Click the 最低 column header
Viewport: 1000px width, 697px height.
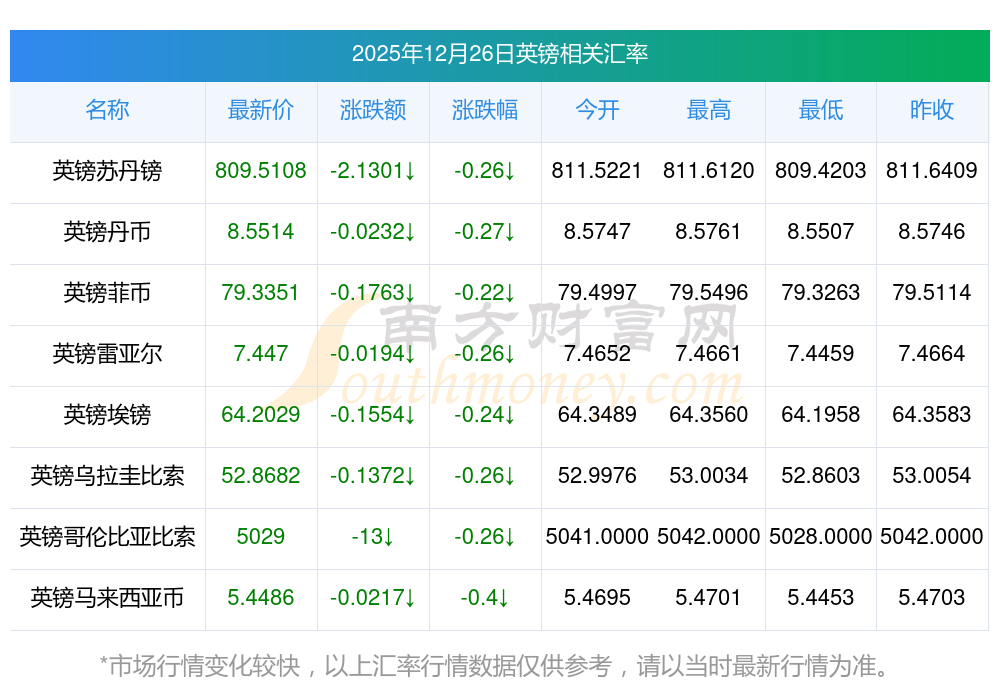(x=821, y=110)
